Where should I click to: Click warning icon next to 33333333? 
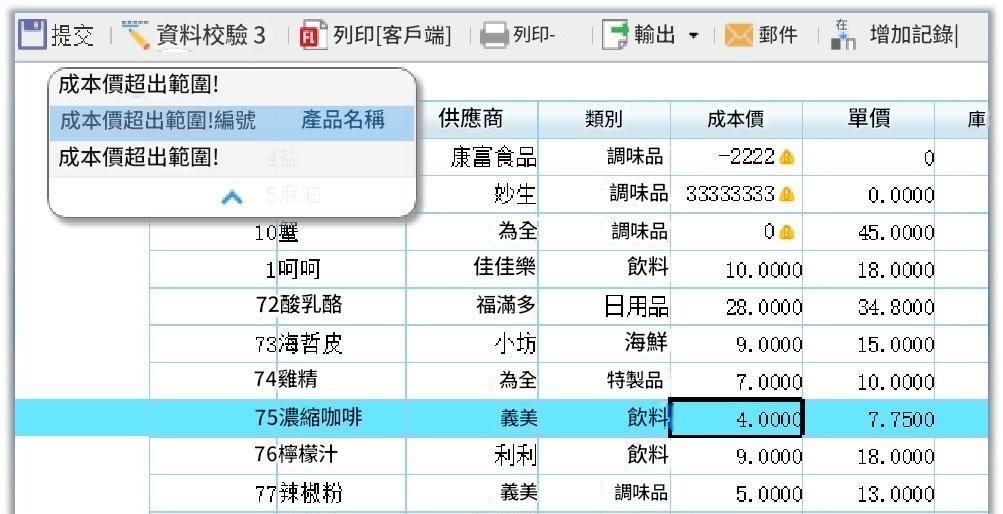coord(787,194)
